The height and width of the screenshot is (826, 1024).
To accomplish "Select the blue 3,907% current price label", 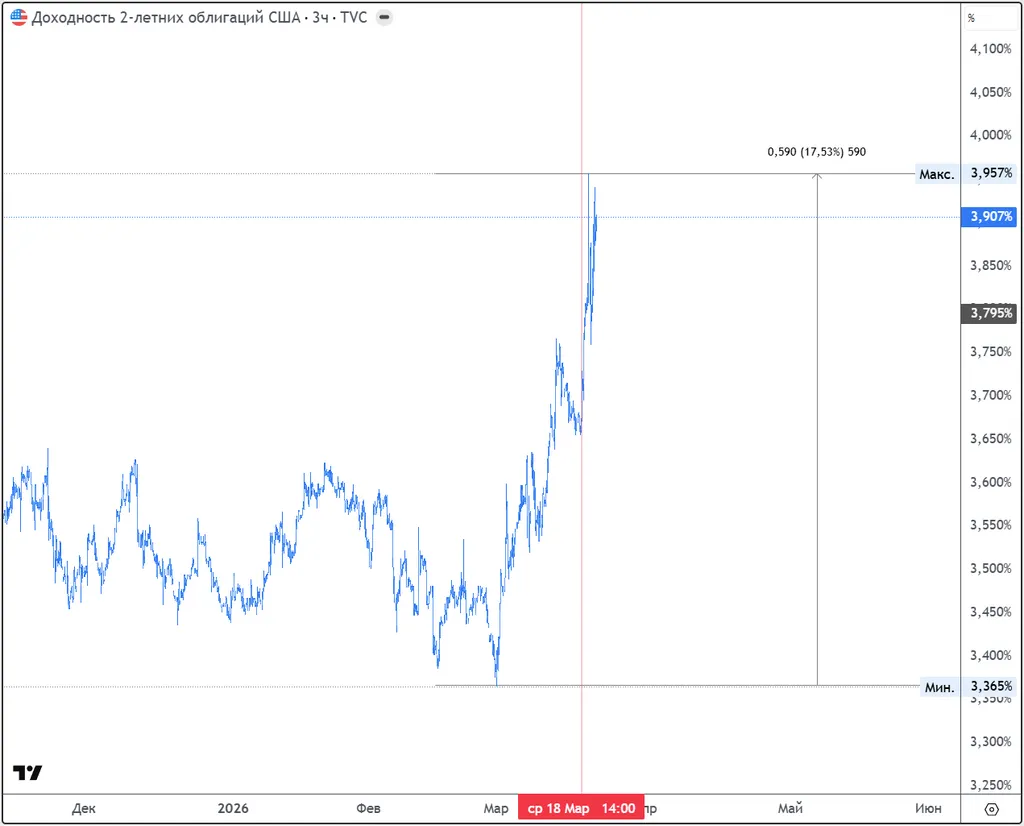I will pos(988,216).
